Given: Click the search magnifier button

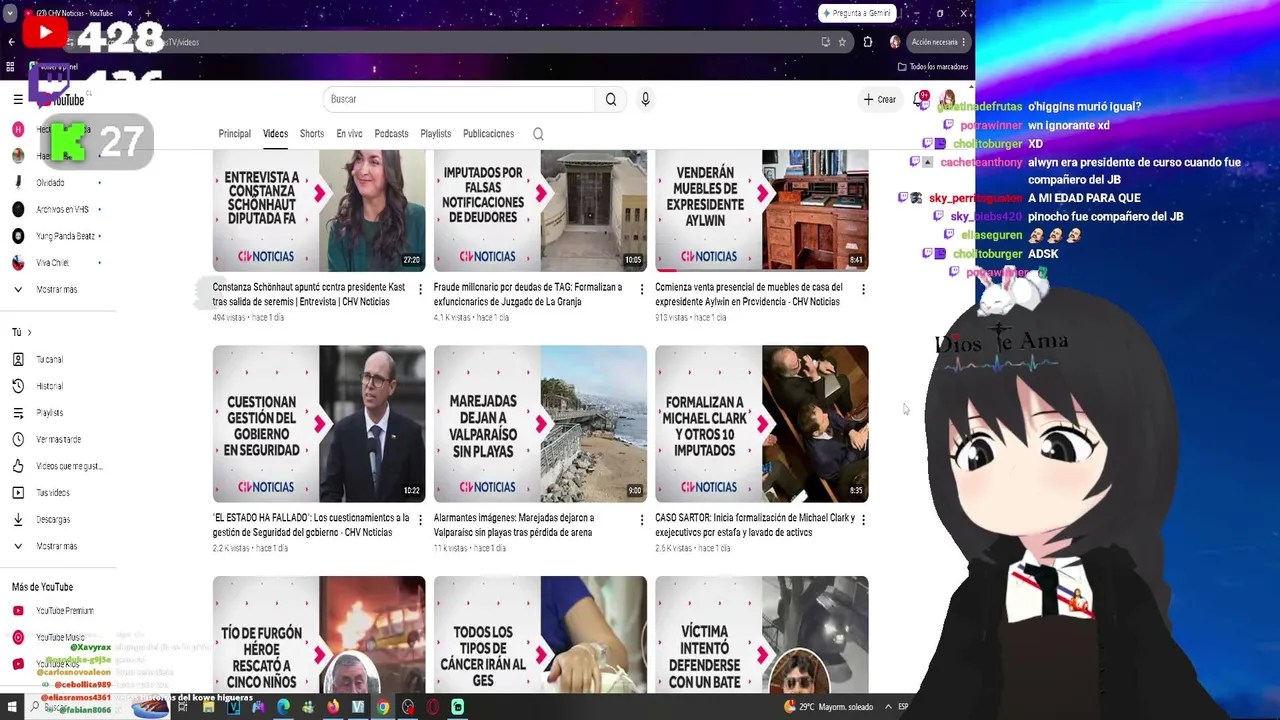Looking at the screenshot, I should [x=611, y=99].
